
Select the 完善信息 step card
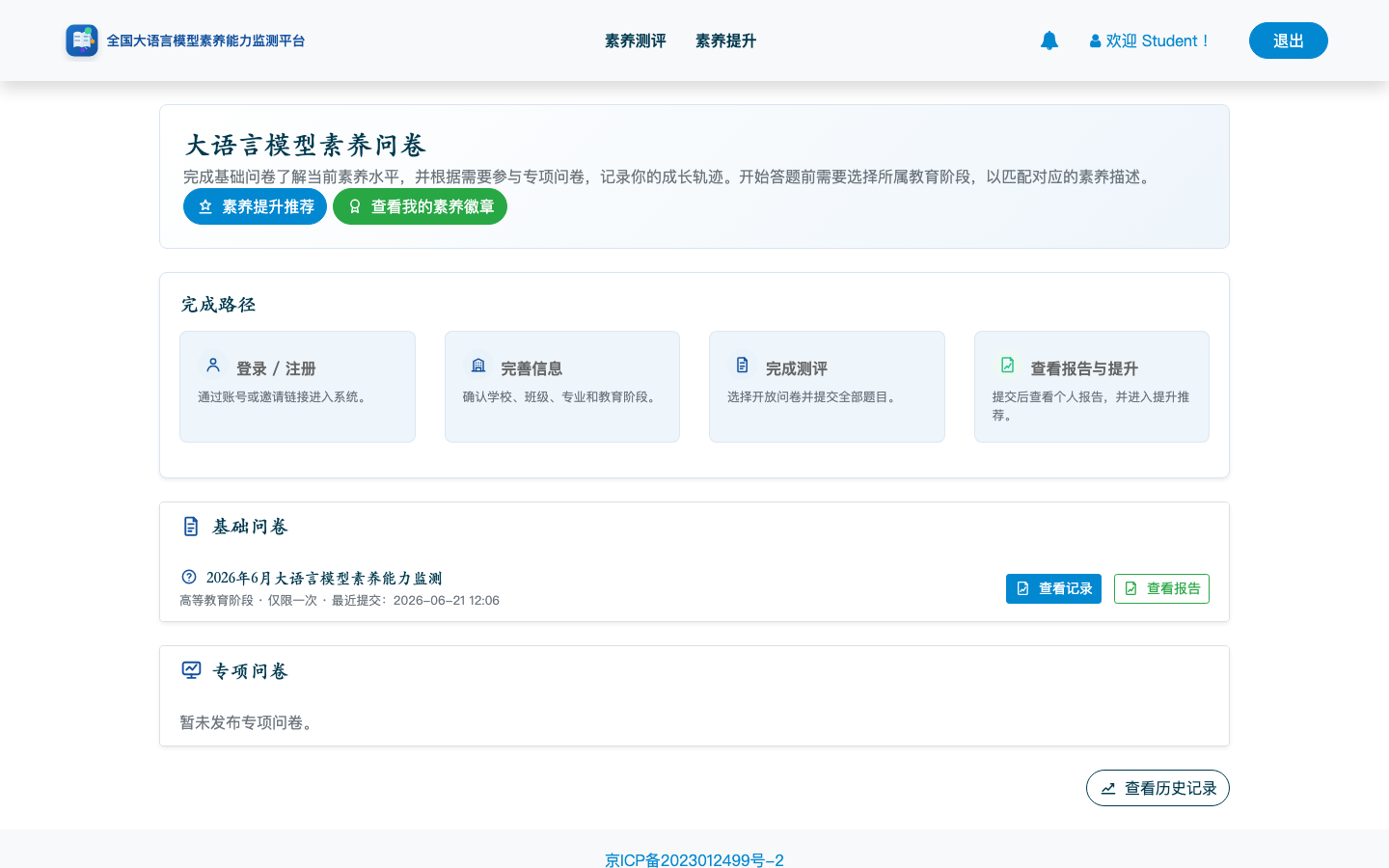pyautogui.click(x=562, y=387)
